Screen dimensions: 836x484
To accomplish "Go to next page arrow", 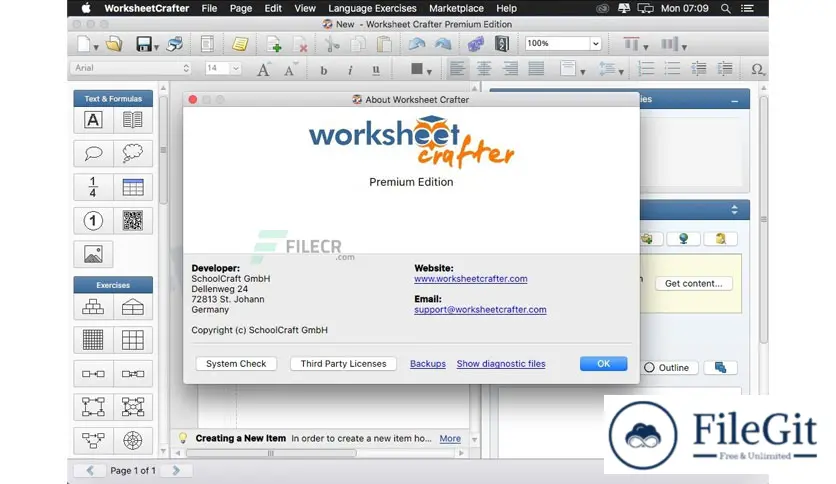I will point(176,470).
